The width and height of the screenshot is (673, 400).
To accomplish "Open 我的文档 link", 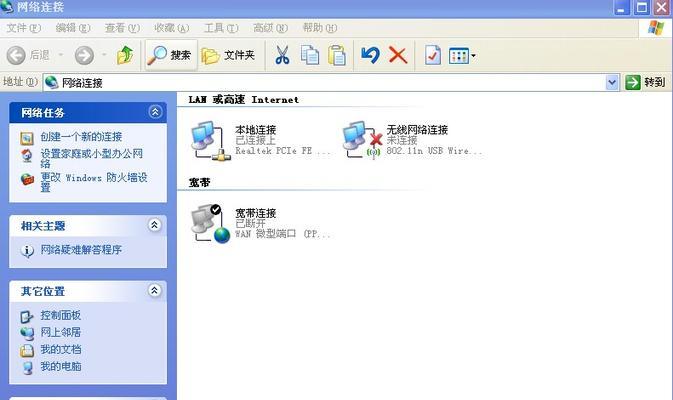I will tap(61, 349).
